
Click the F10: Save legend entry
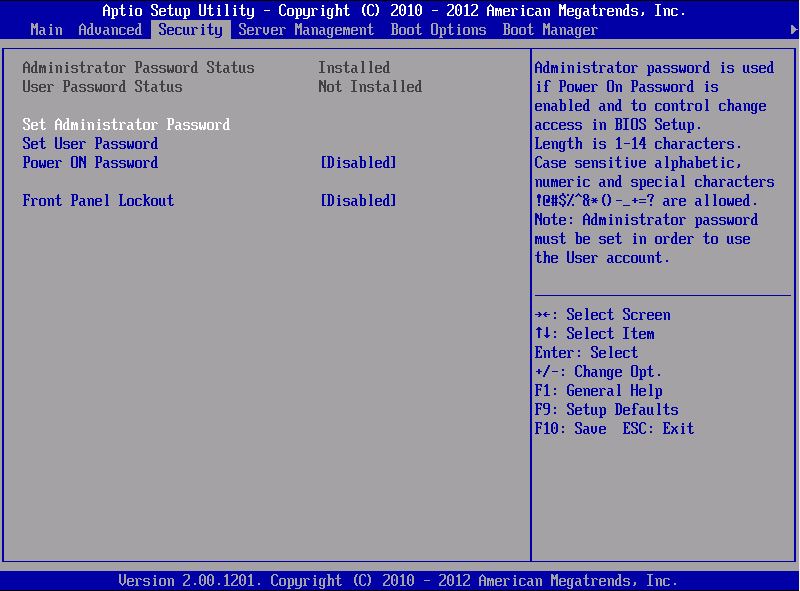[570, 429]
